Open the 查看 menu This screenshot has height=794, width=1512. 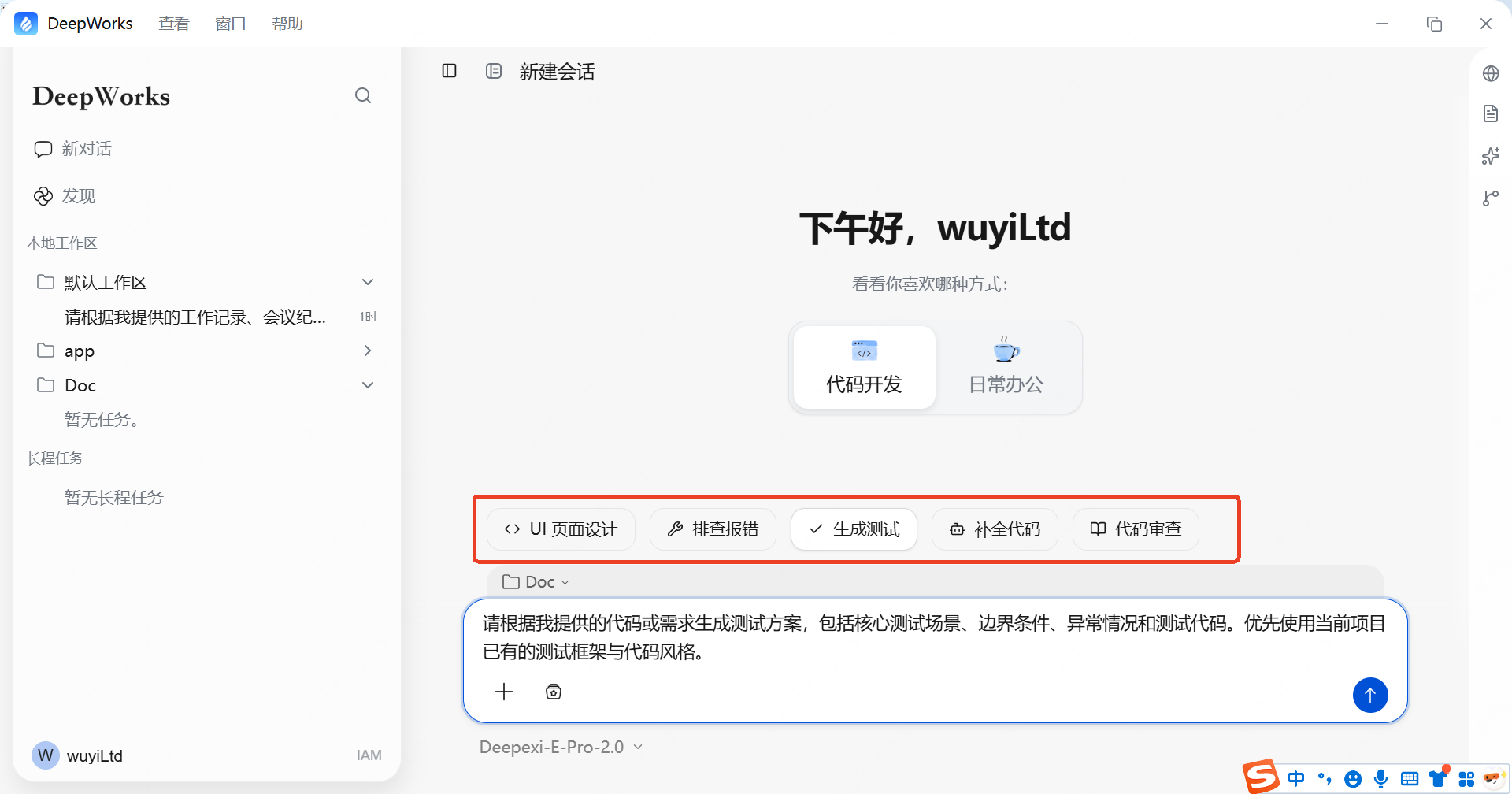click(x=174, y=24)
